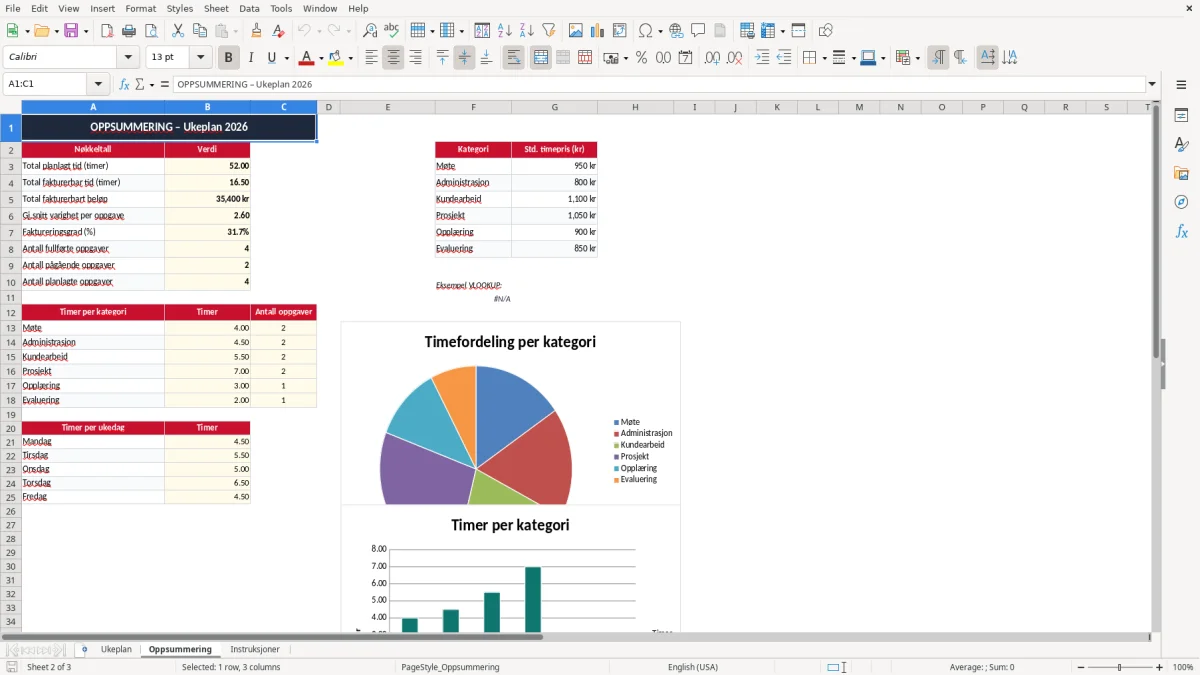Switch to Ukeplan sheet tab
The image size is (1200, 675).
[116, 649]
